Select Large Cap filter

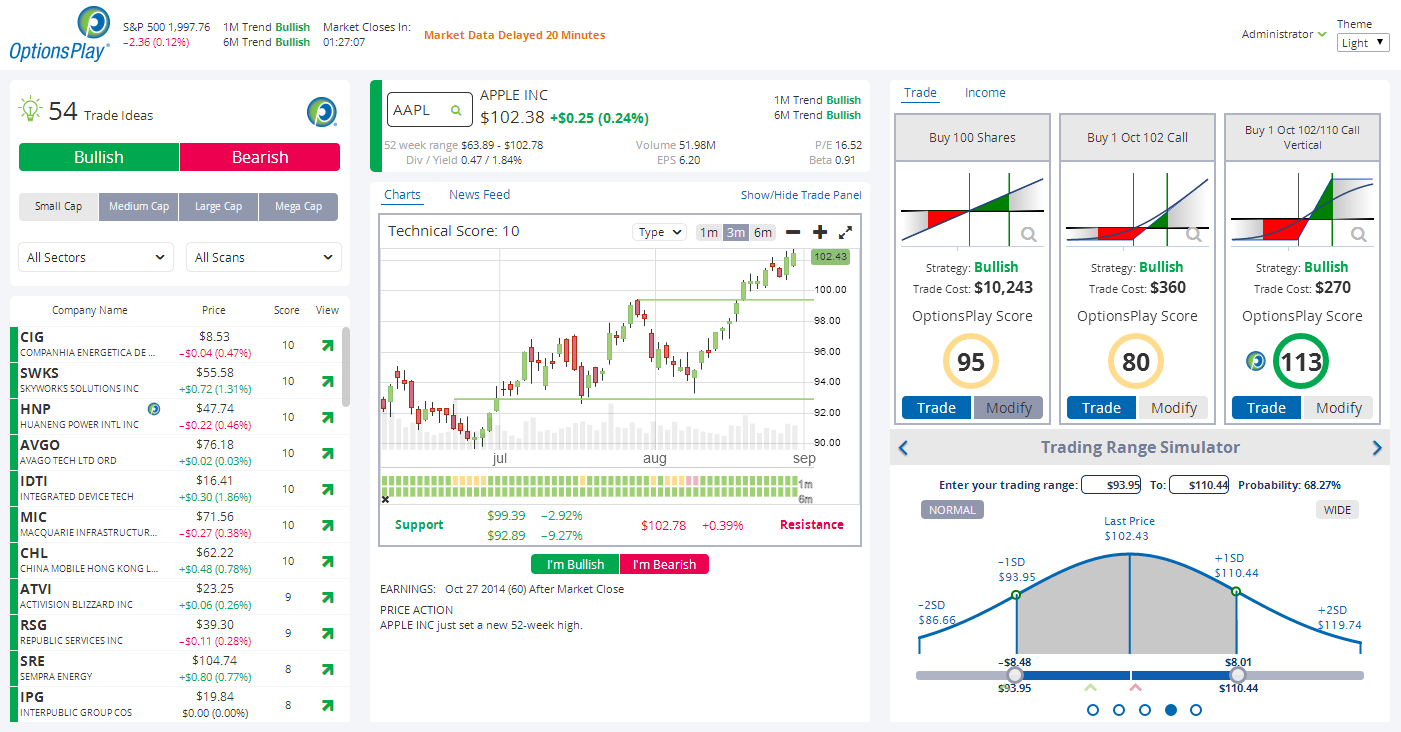[x=219, y=206]
